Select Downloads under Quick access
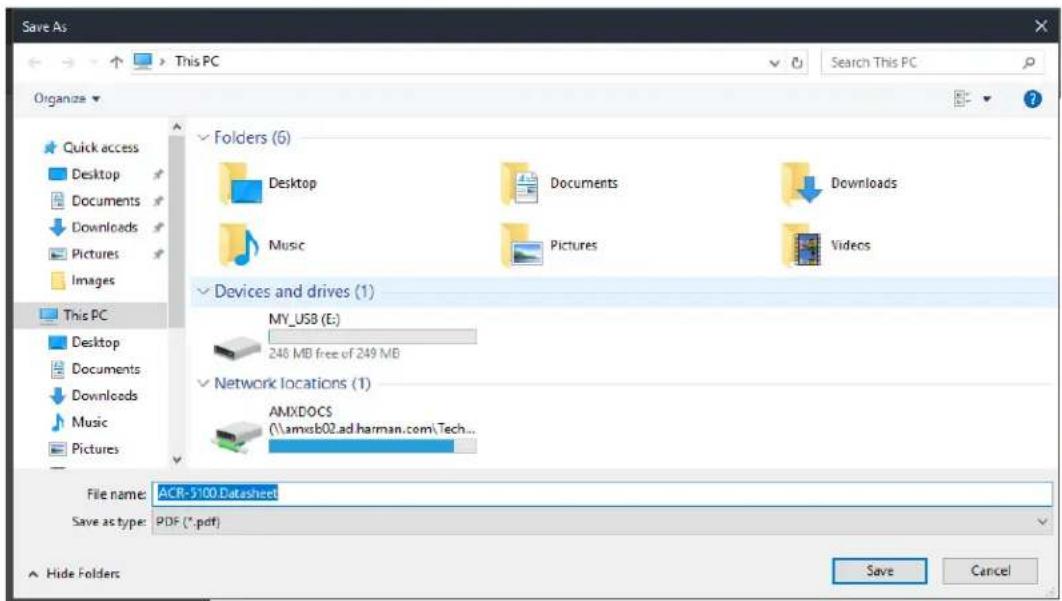This screenshot has width=1062, height=601. click(94, 227)
